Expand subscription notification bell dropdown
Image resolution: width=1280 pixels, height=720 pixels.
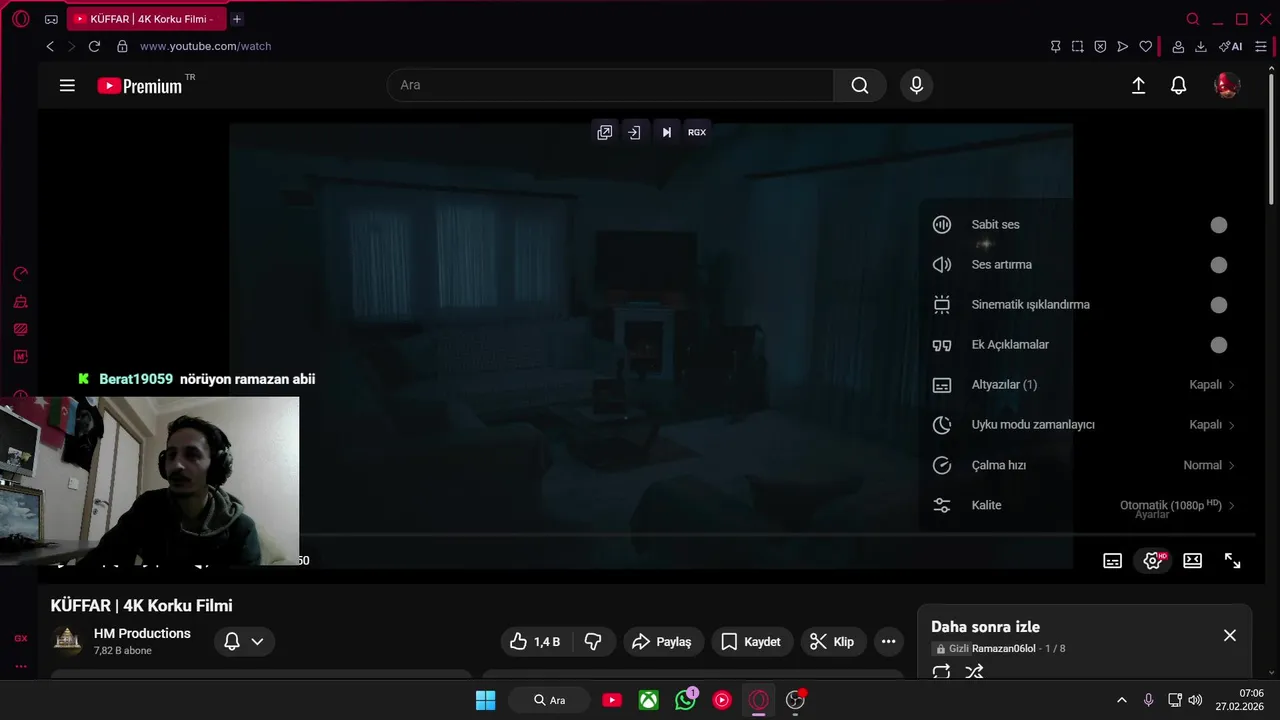(x=244, y=642)
